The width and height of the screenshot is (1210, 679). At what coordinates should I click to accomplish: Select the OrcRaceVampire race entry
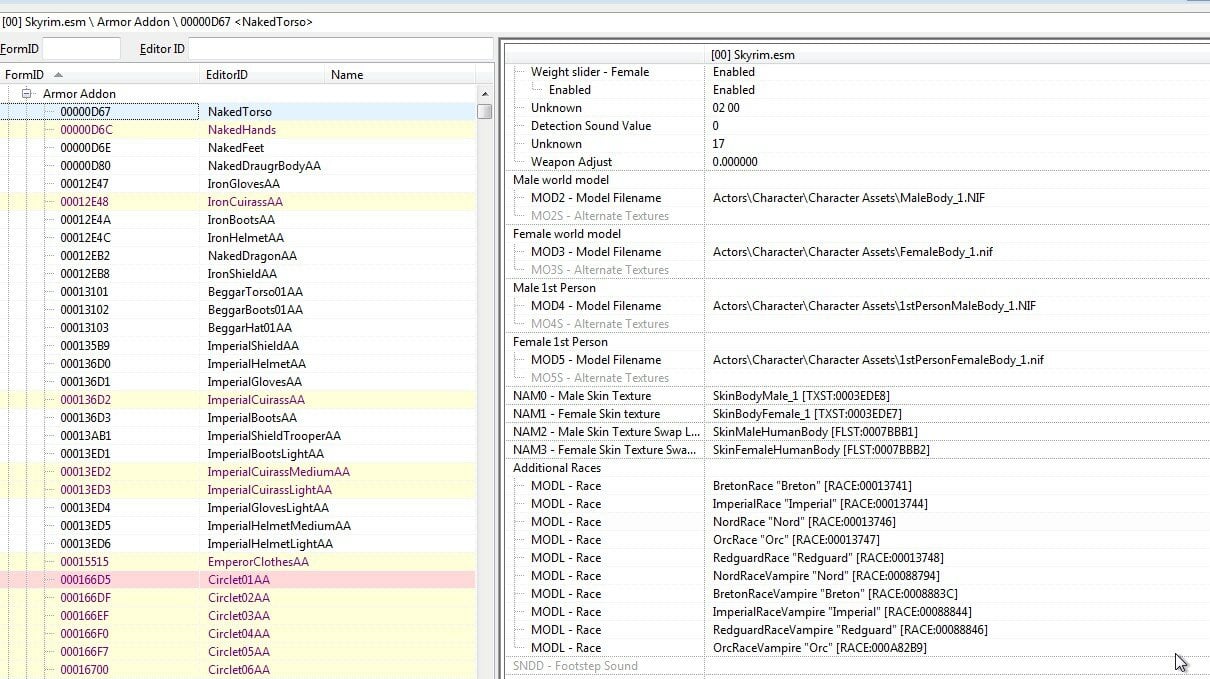point(858,648)
